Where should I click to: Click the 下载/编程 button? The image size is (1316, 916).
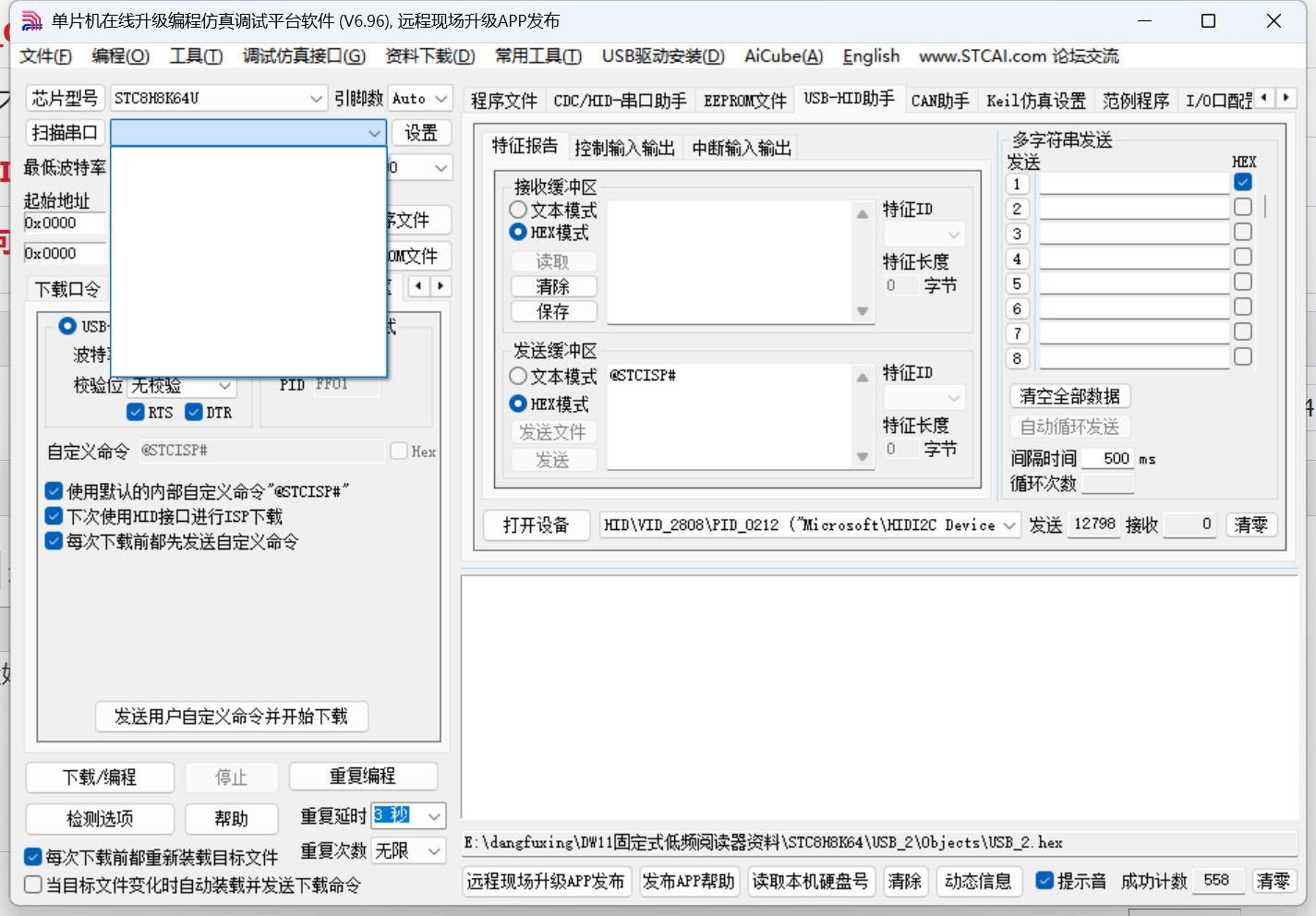click(100, 777)
